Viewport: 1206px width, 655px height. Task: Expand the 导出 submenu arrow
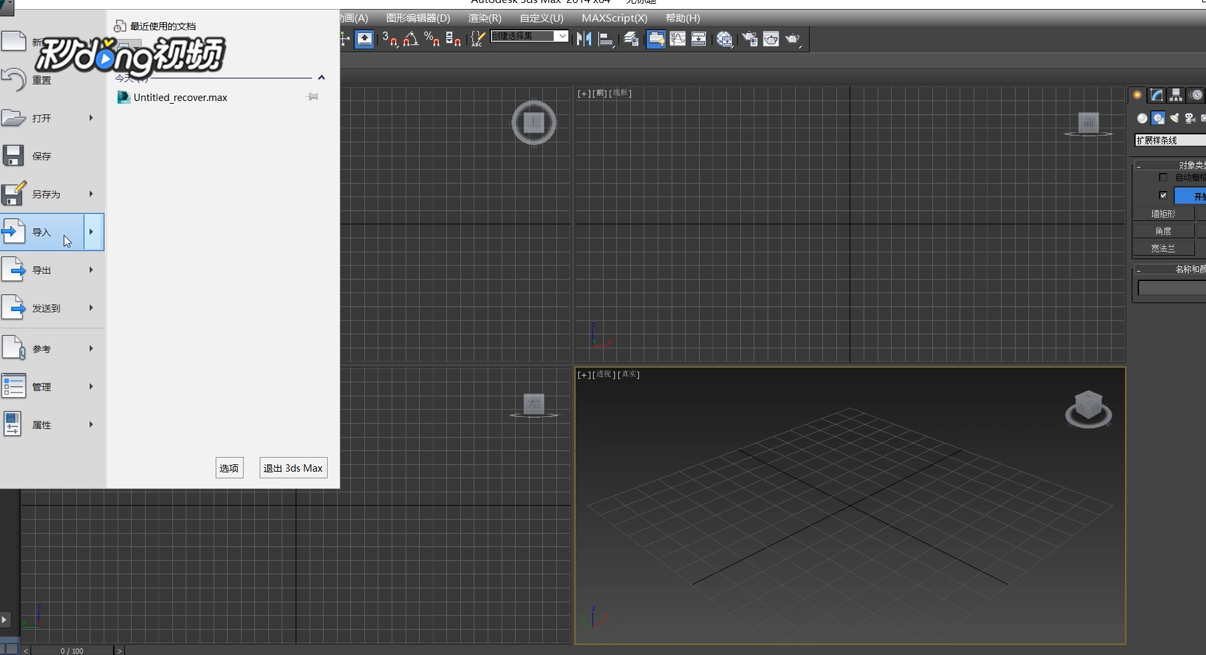click(x=91, y=270)
